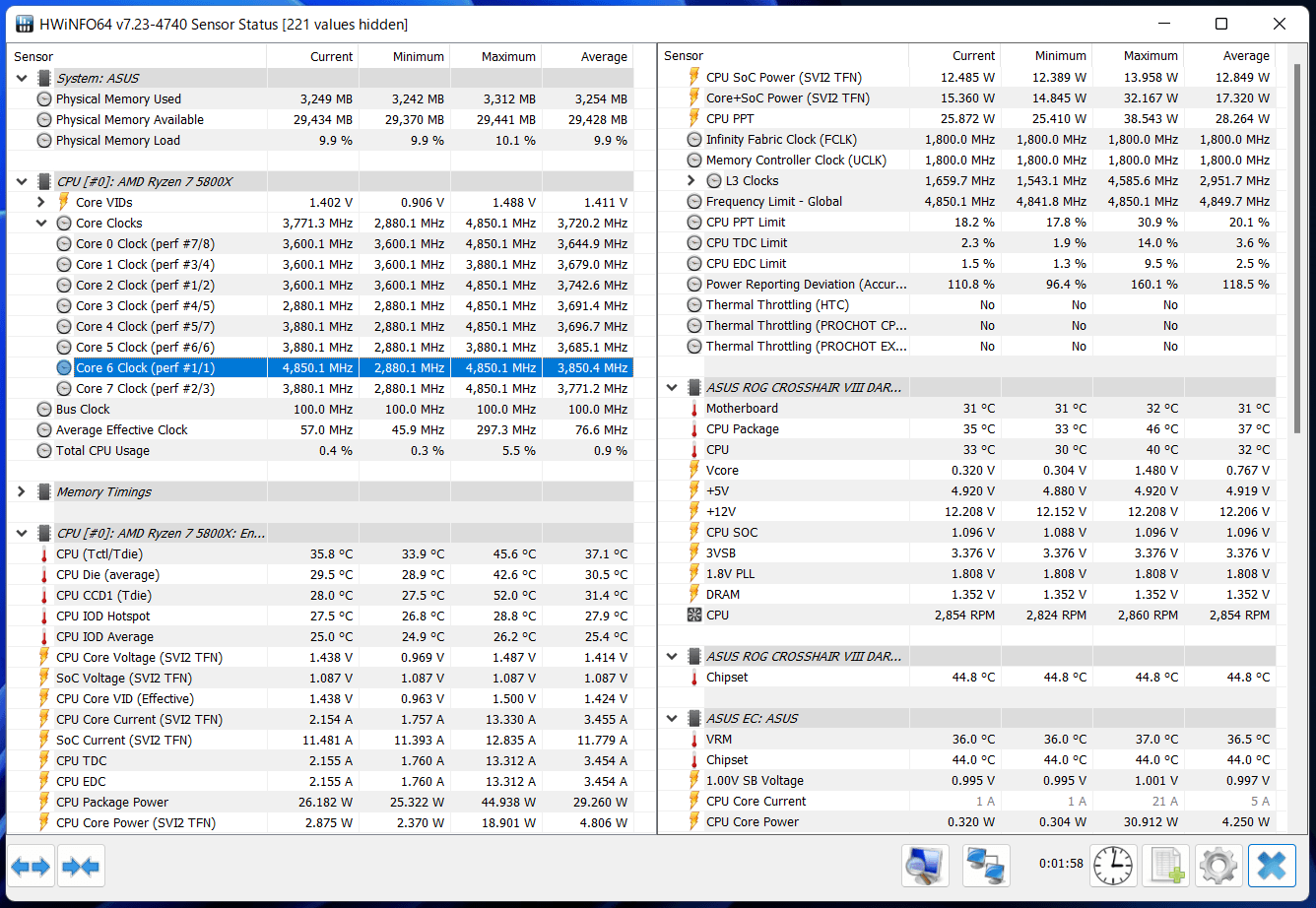Click the right panel Maximum column header
Screen dimensions: 1316x908
[x=1138, y=56]
